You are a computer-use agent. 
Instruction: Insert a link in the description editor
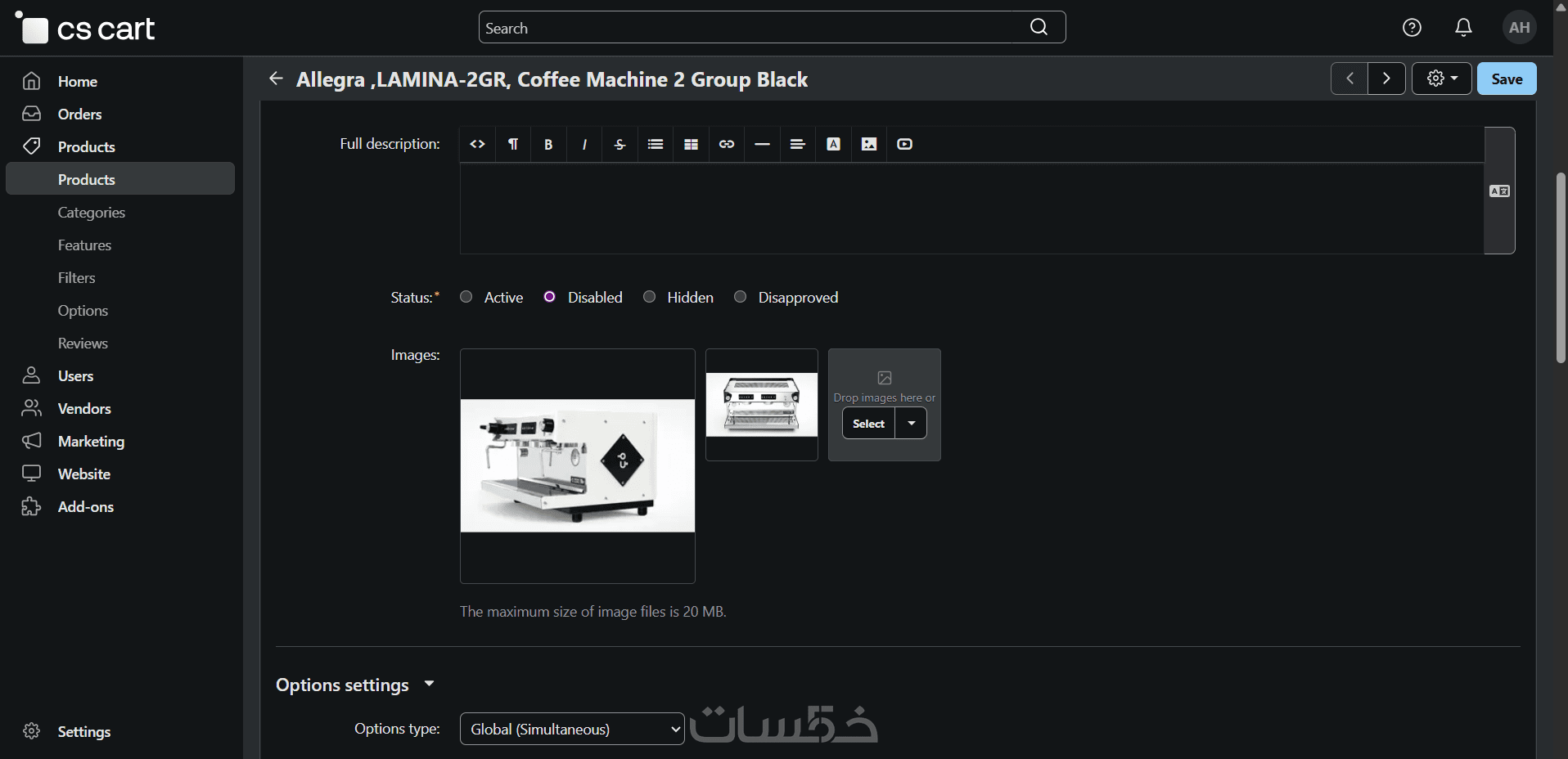(x=727, y=144)
